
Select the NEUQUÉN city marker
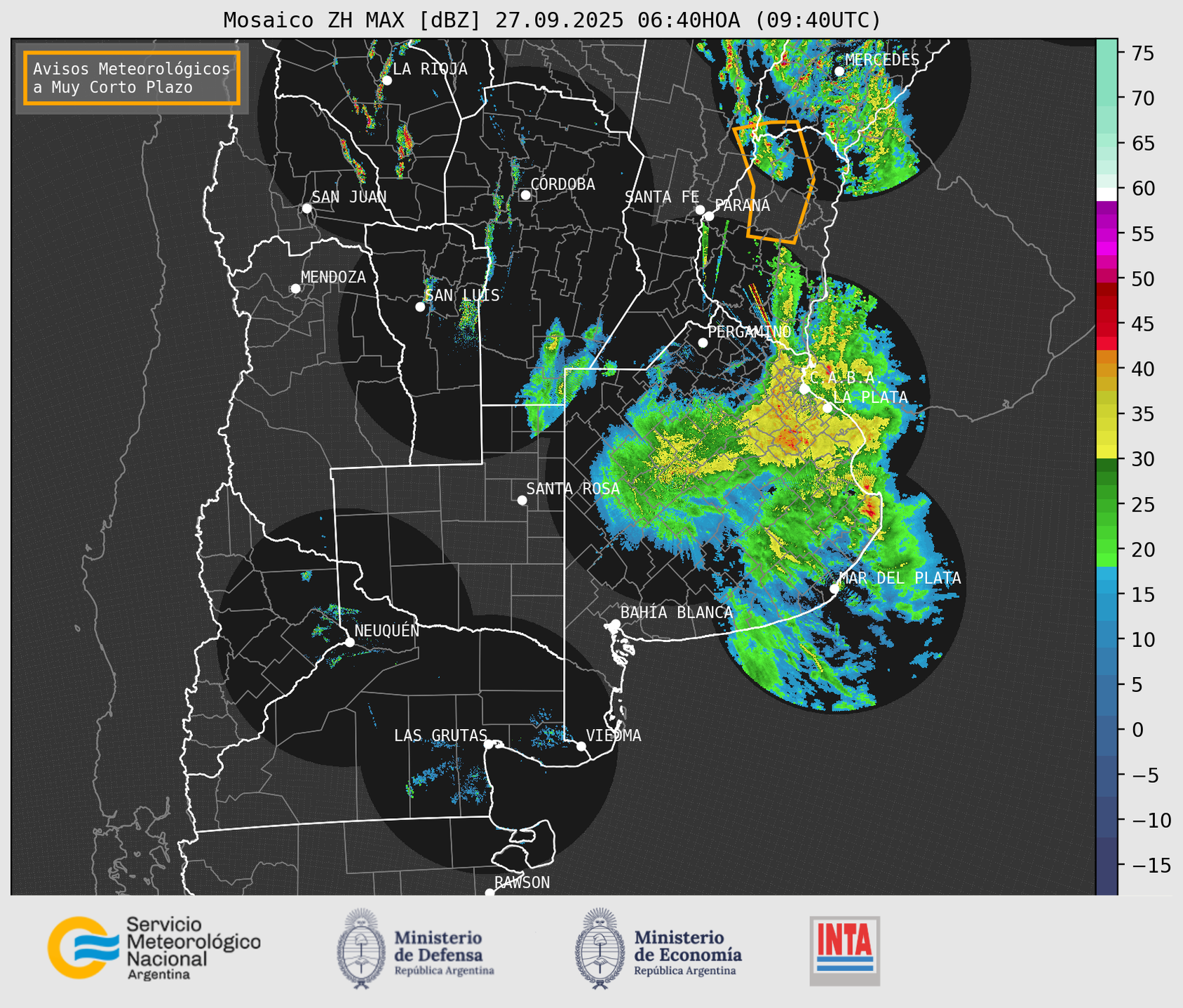coord(349,642)
